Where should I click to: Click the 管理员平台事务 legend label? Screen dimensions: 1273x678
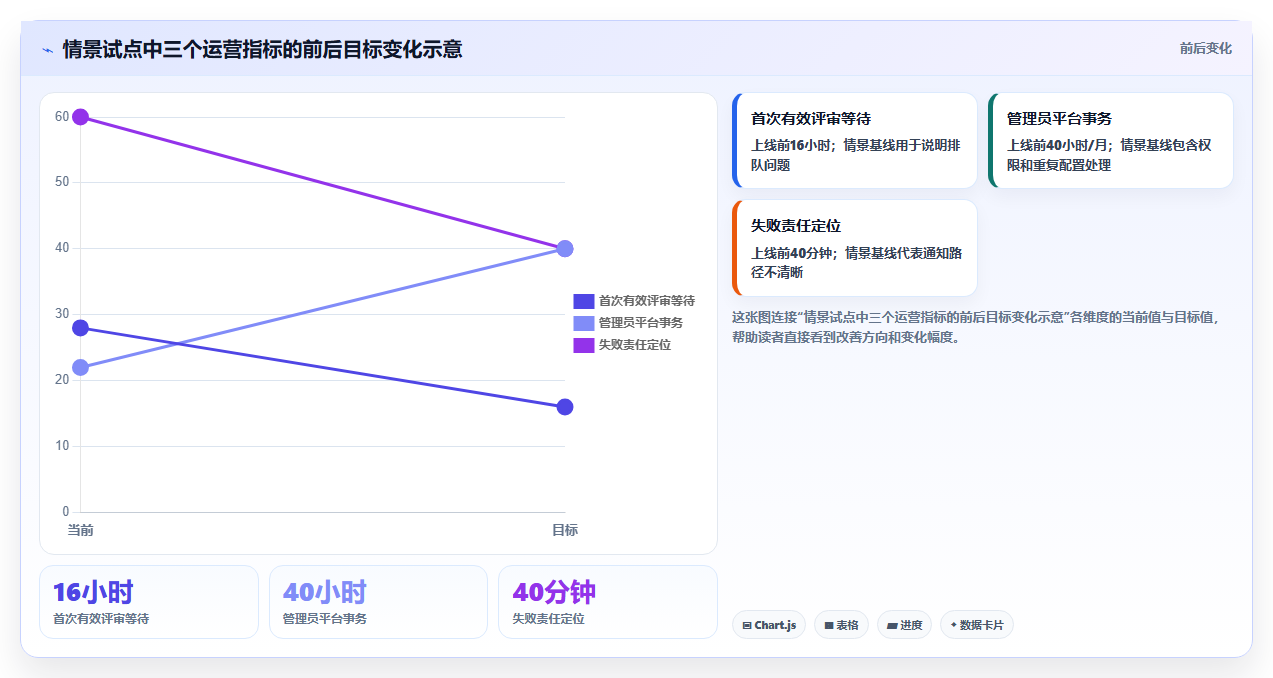(640, 323)
